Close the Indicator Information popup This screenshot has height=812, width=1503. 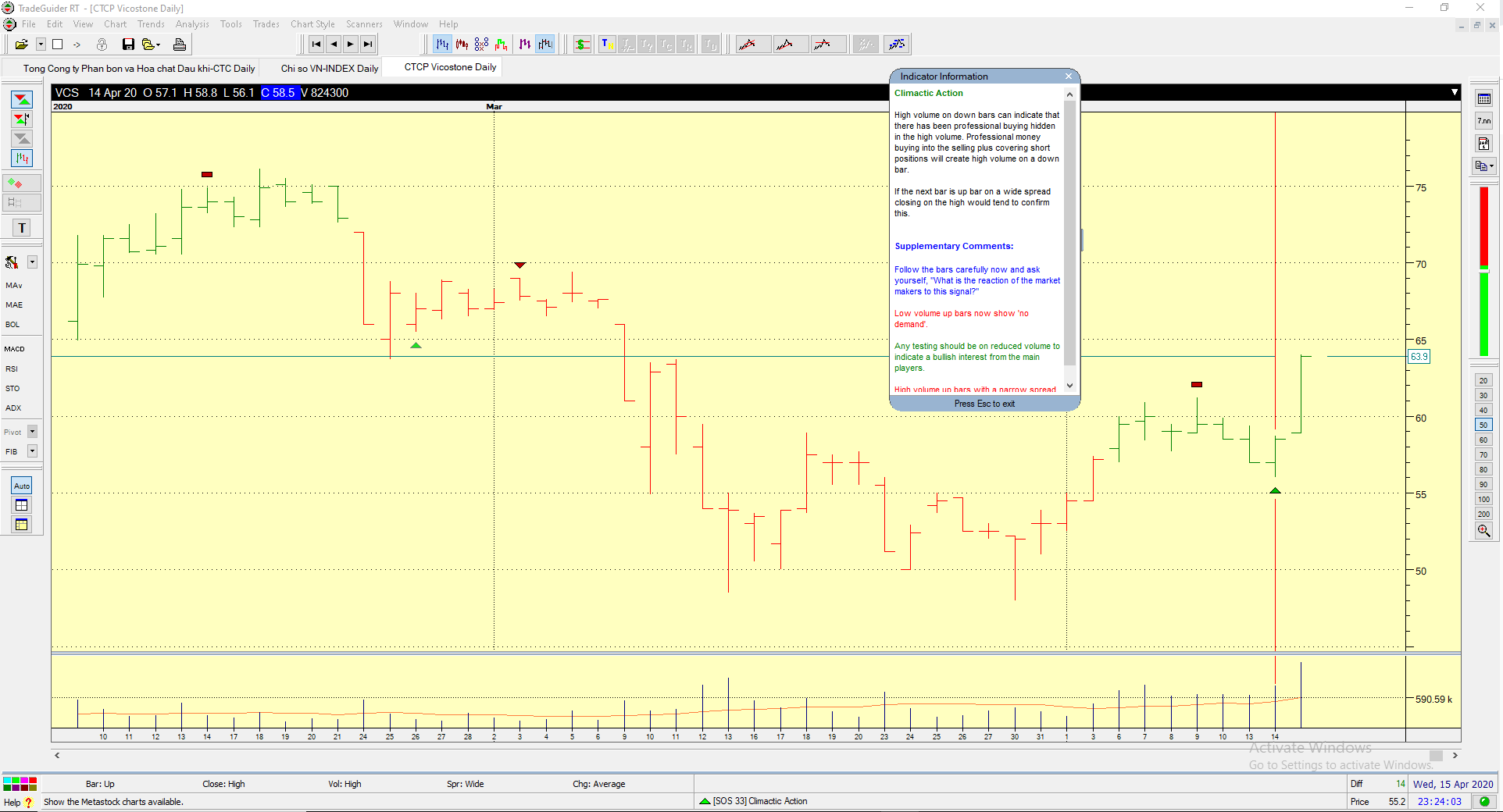[x=1069, y=77]
